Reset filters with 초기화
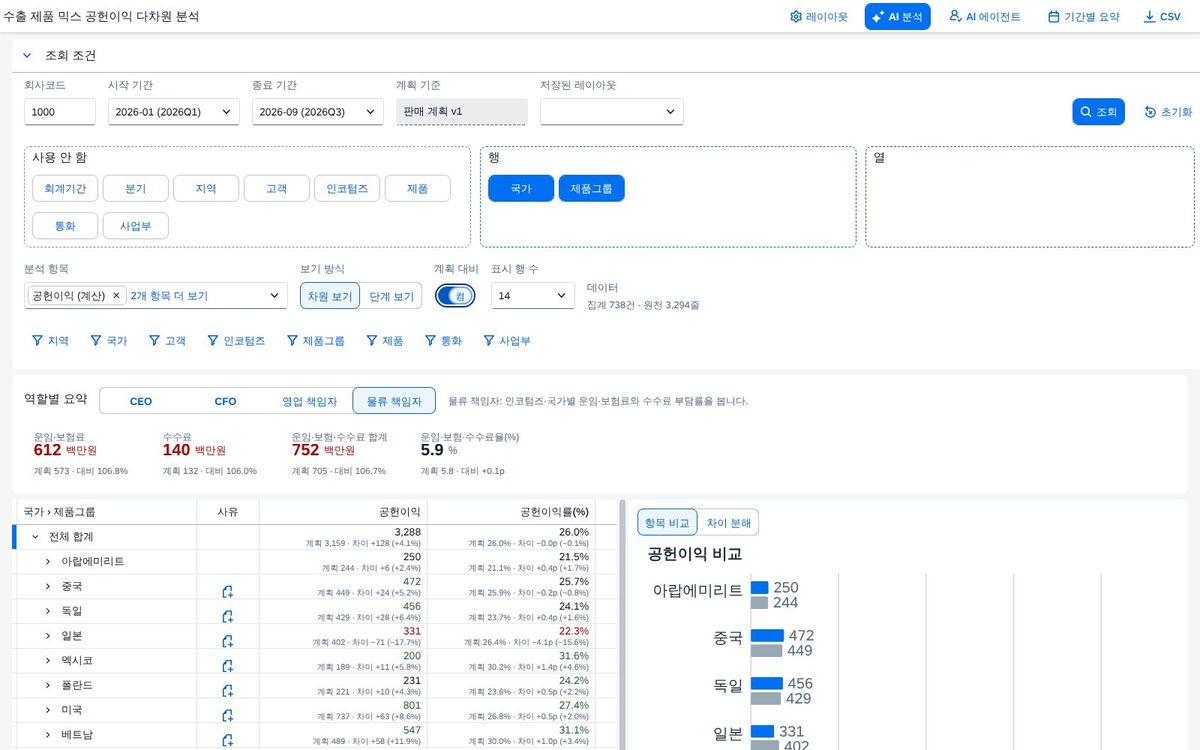Viewport: 1200px width, 750px height. coord(1168,112)
